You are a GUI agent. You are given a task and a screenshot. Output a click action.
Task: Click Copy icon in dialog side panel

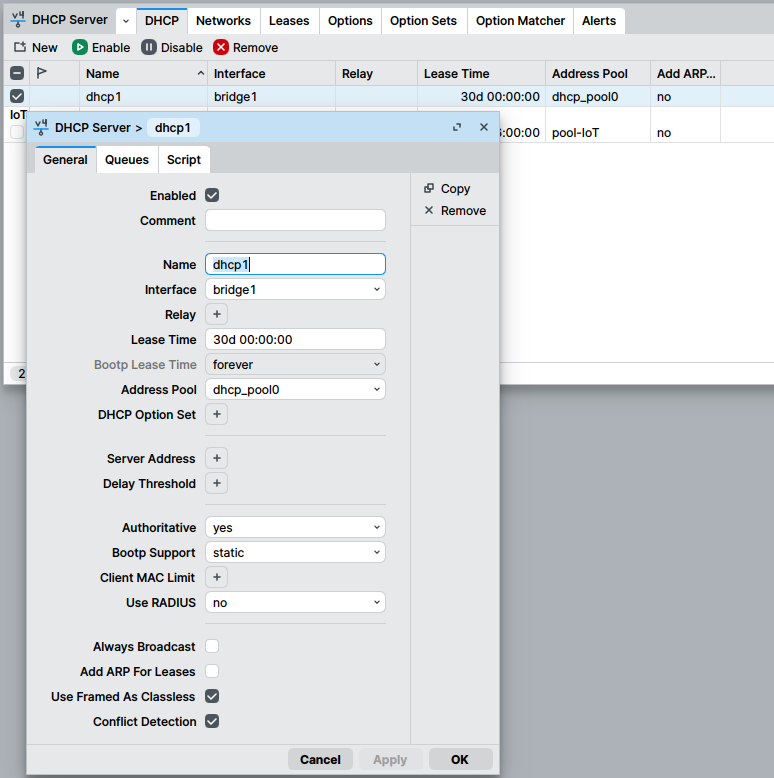pyautogui.click(x=429, y=188)
